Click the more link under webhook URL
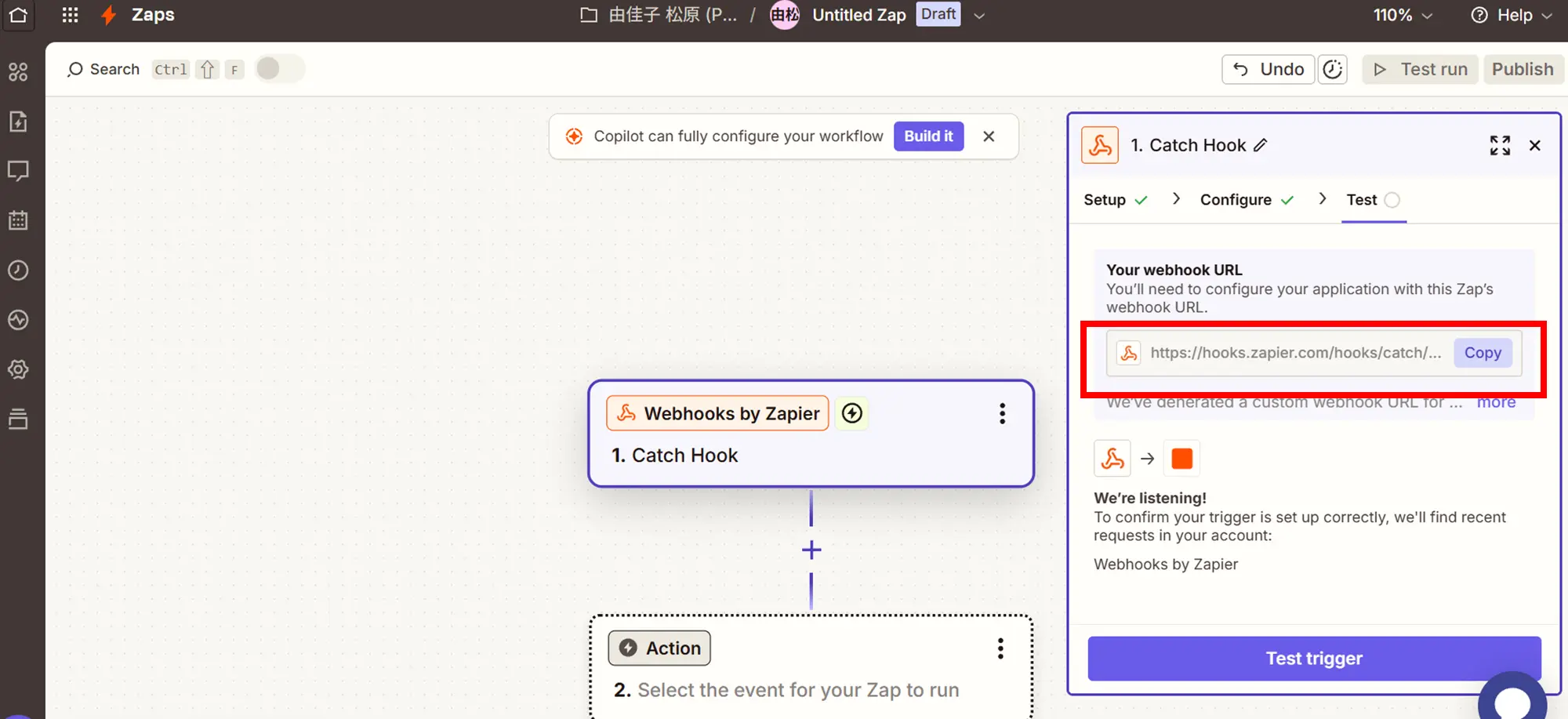Screen dimensions: 1568x719 (x=1496, y=402)
